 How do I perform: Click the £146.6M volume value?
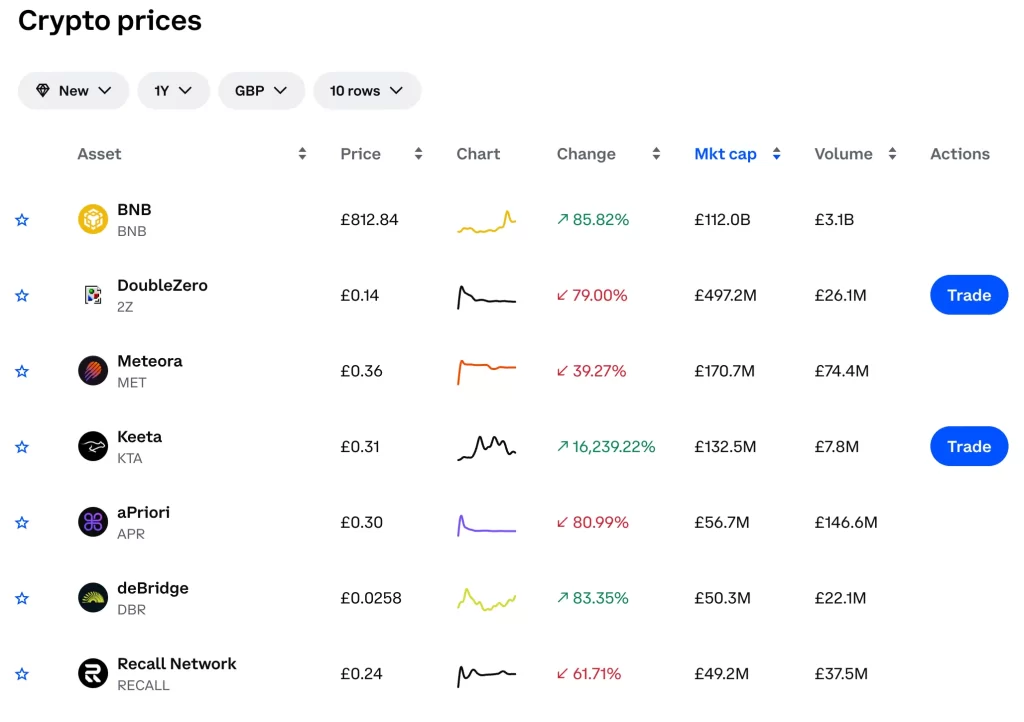(x=846, y=523)
